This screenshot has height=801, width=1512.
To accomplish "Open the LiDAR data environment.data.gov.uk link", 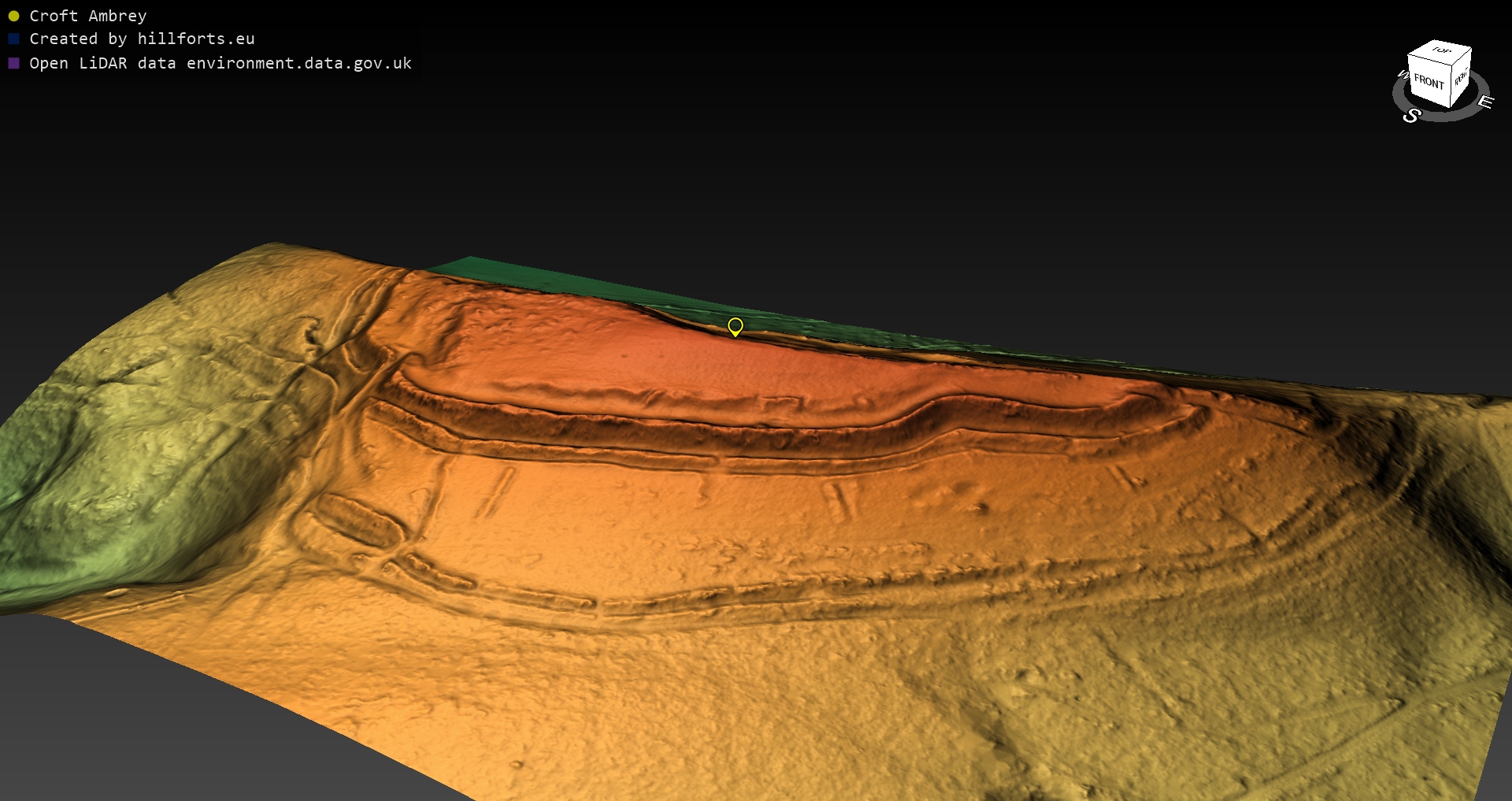I will pos(220,63).
